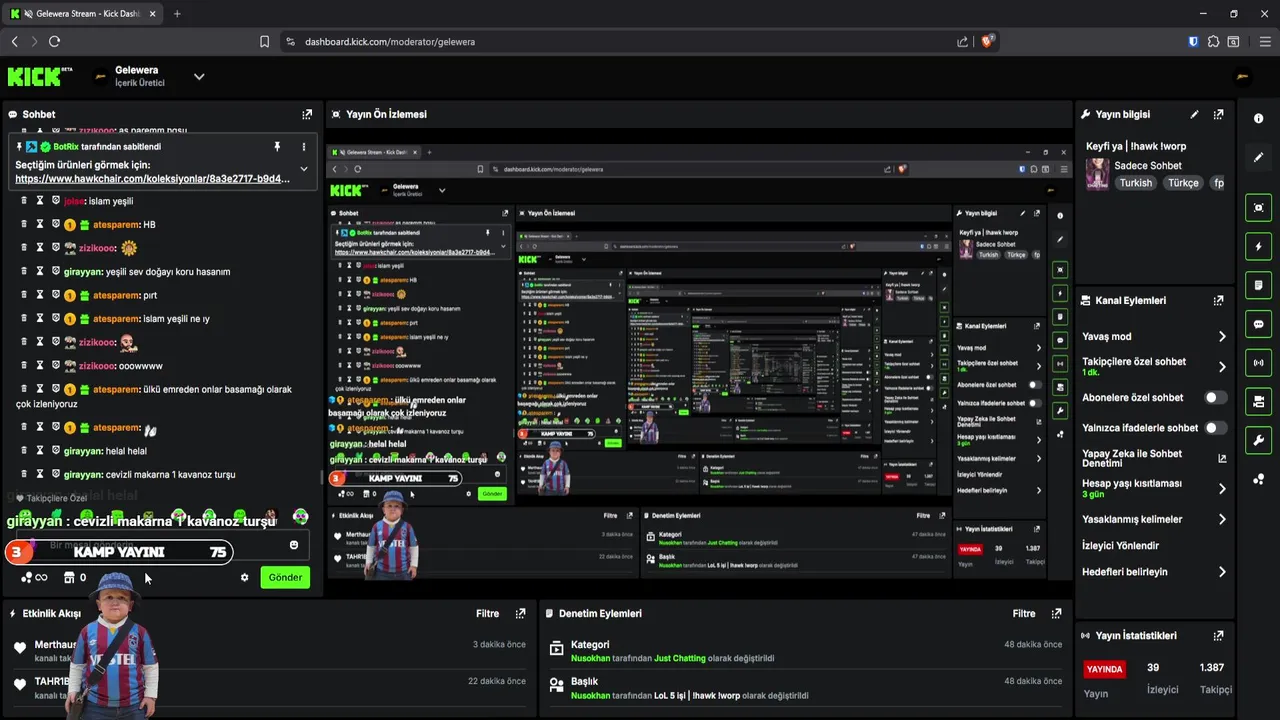Open Yapay Zeka ile Sohbet Denetimi link icon
Screen dimensions: 1280x720
1221,458
